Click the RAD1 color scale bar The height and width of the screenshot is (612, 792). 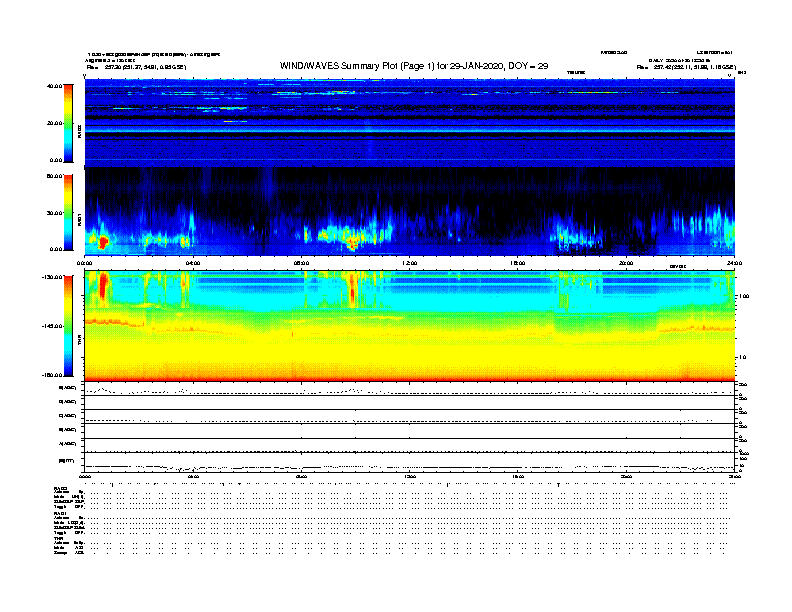click(x=68, y=213)
